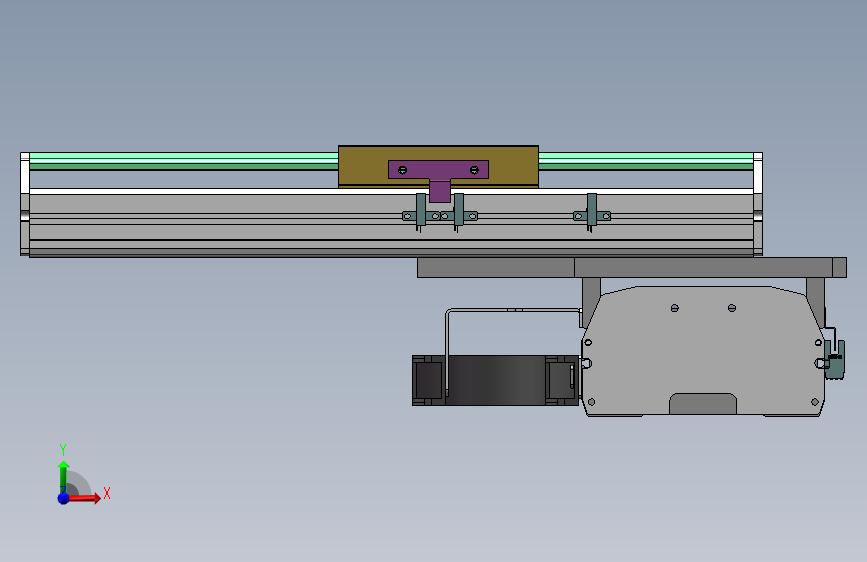Select the green connector on housing right side
The image size is (867, 562).
pyautogui.click(x=834, y=360)
